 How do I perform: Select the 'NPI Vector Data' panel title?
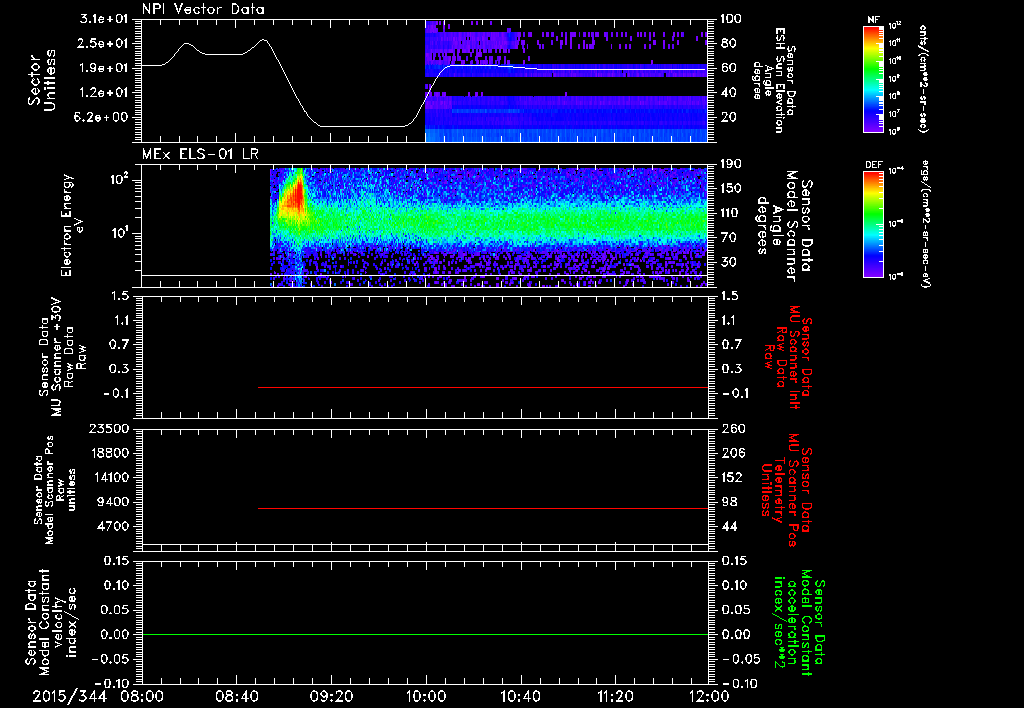pos(203,9)
